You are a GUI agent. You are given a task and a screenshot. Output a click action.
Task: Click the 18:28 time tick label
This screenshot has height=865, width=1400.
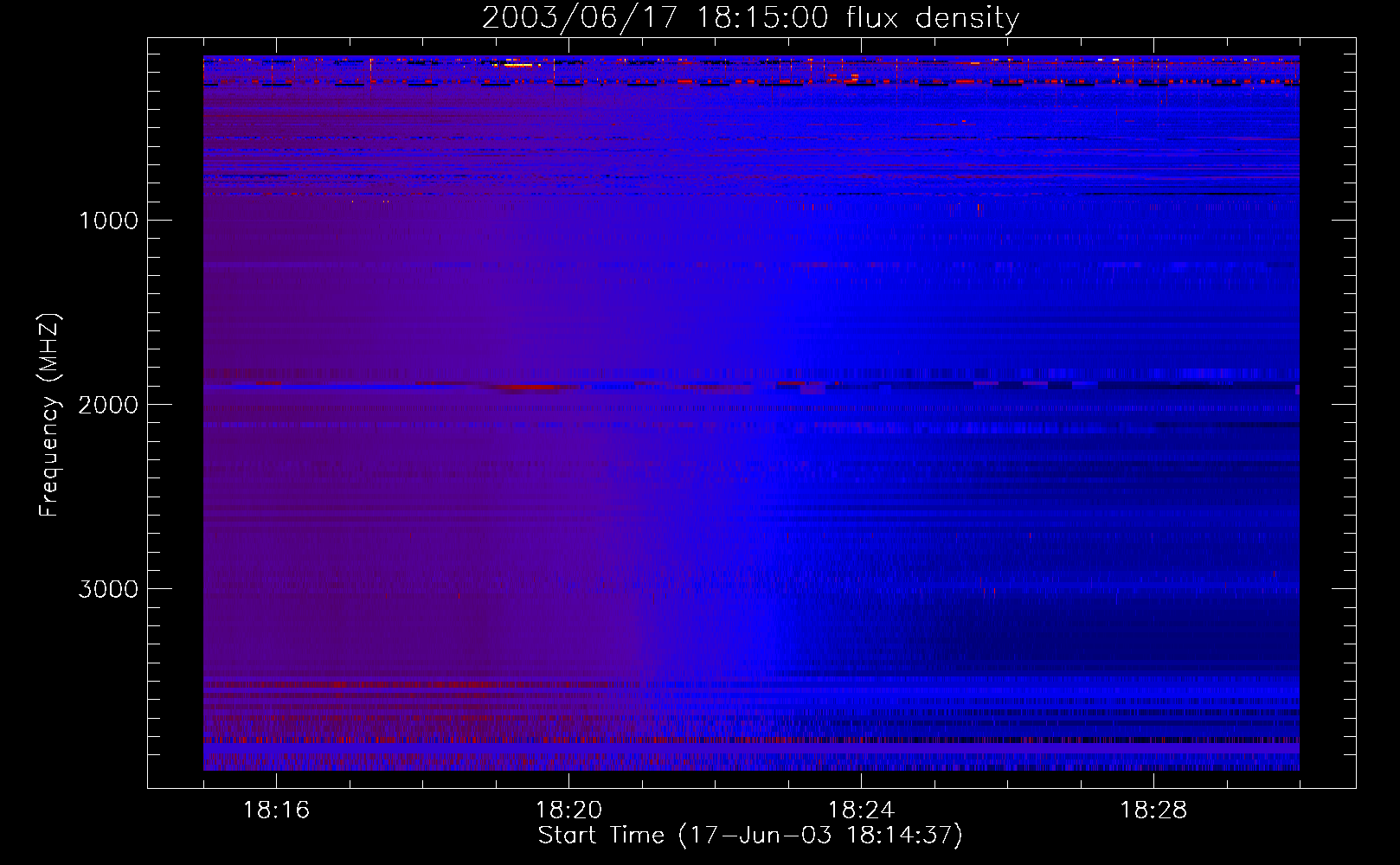pyautogui.click(x=1153, y=811)
